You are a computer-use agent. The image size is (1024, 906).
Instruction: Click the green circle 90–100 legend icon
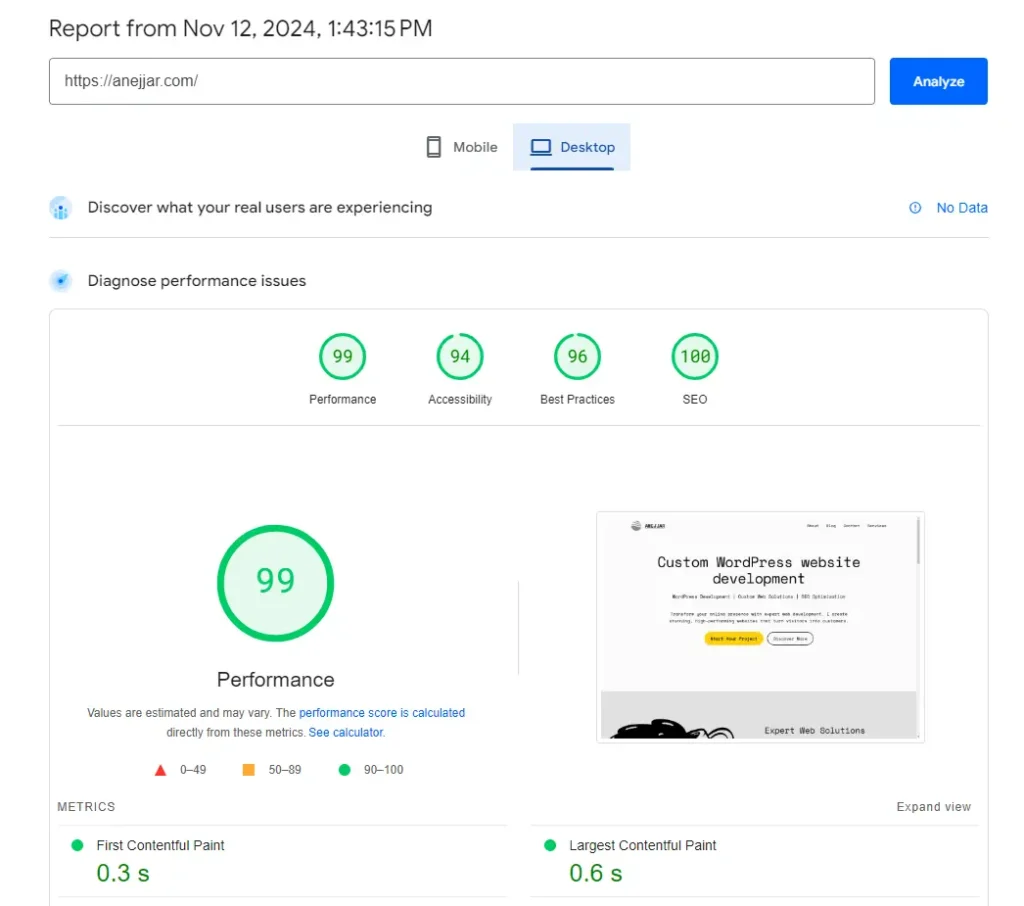pos(345,769)
